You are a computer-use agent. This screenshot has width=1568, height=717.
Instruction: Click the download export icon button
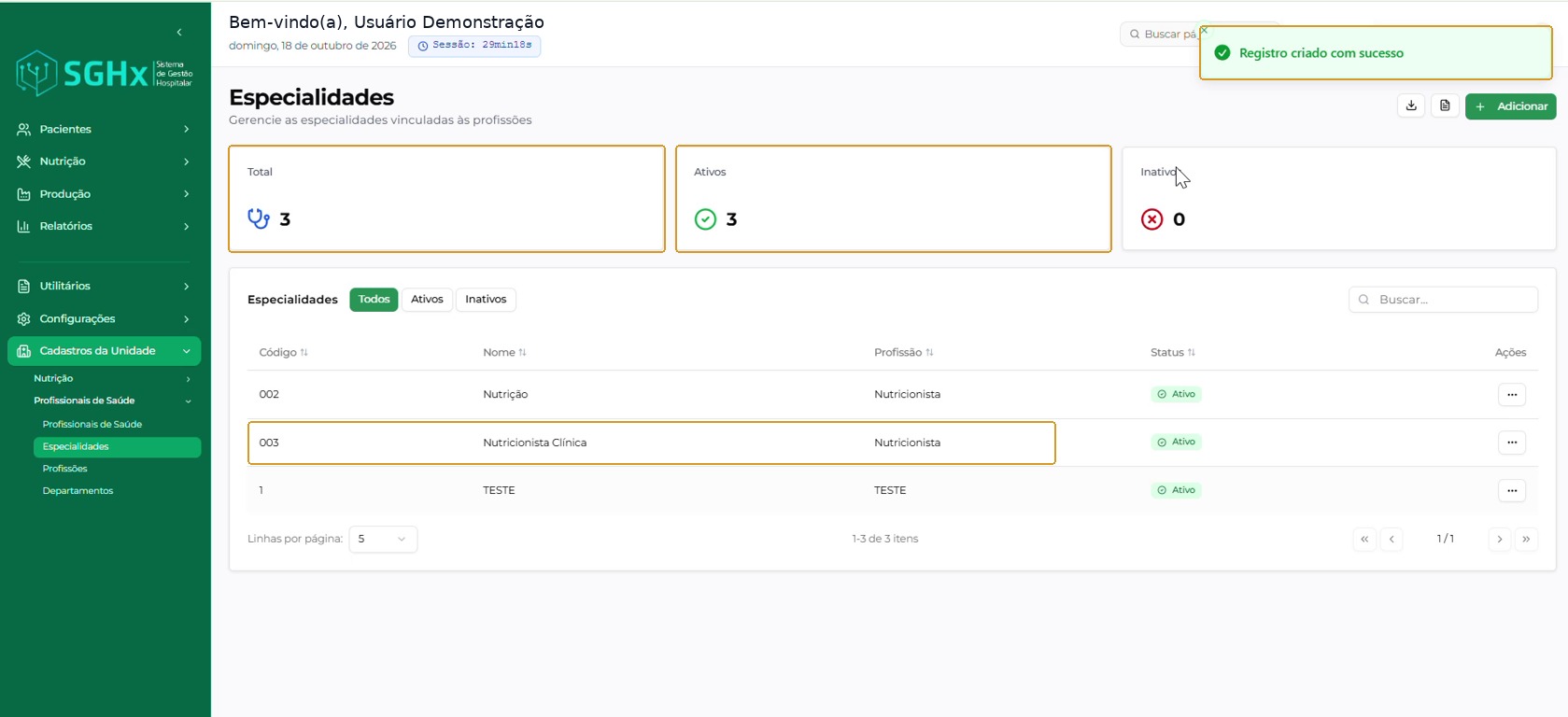(x=1411, y=105)
